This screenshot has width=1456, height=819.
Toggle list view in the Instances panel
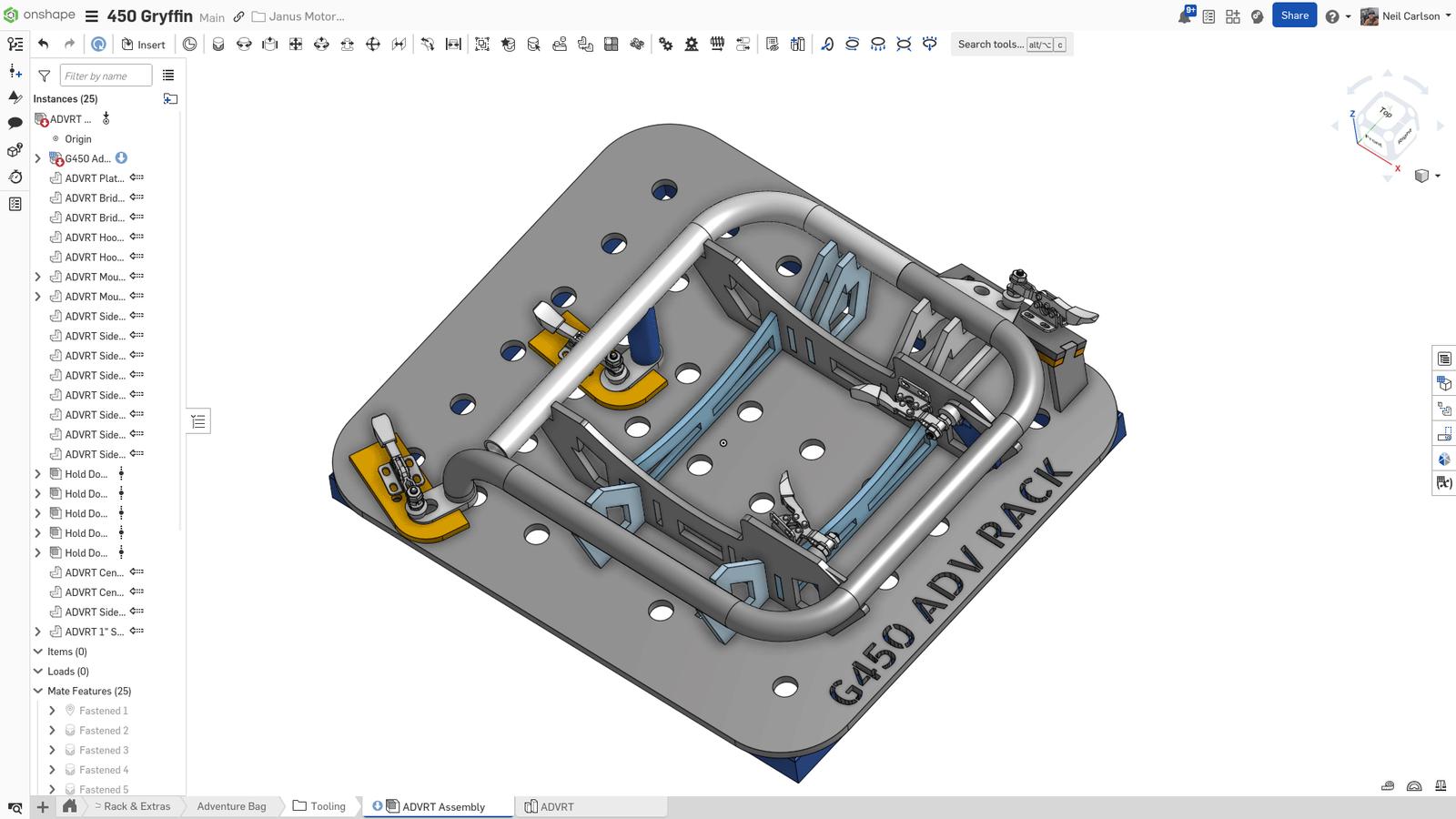(x=168, y=76)
